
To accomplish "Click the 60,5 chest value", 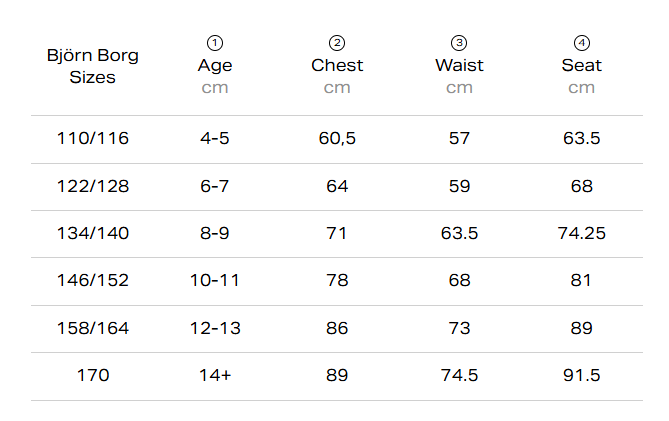I will point(337,138).
